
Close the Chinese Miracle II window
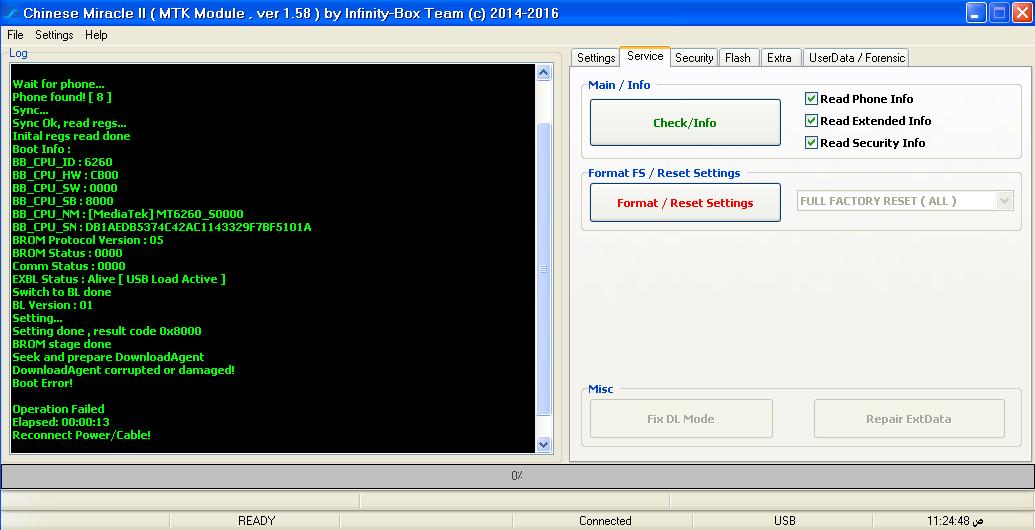tap(1020, 13)
